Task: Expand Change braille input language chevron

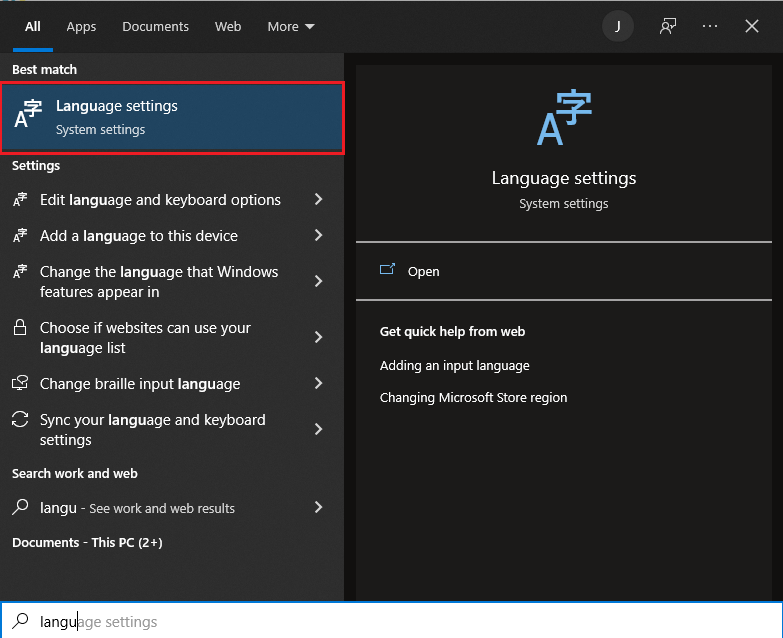Action: (x=319, y=383)
